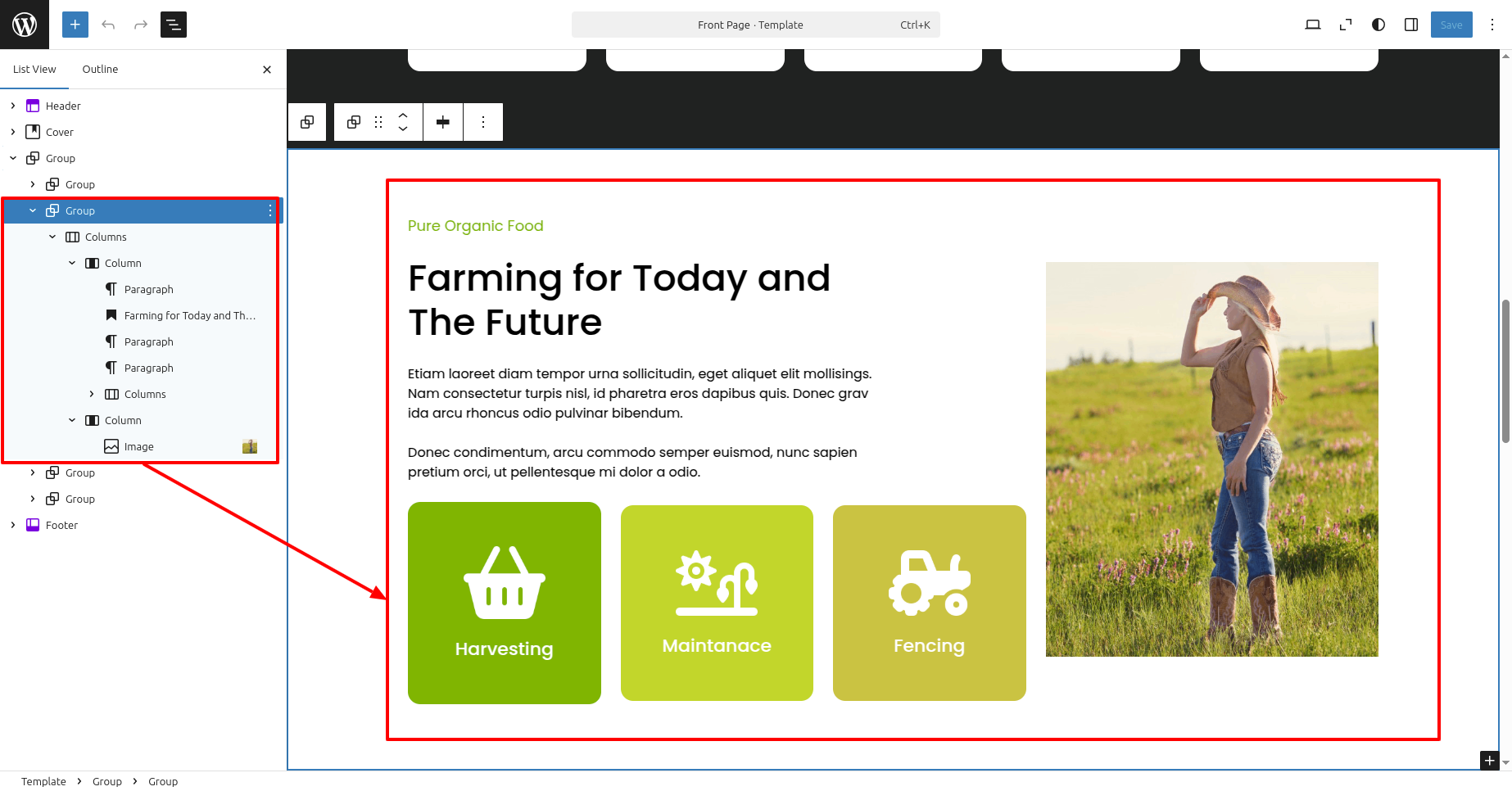
Task: Click the Maintanace plant icon
Action: click(717, 582)
